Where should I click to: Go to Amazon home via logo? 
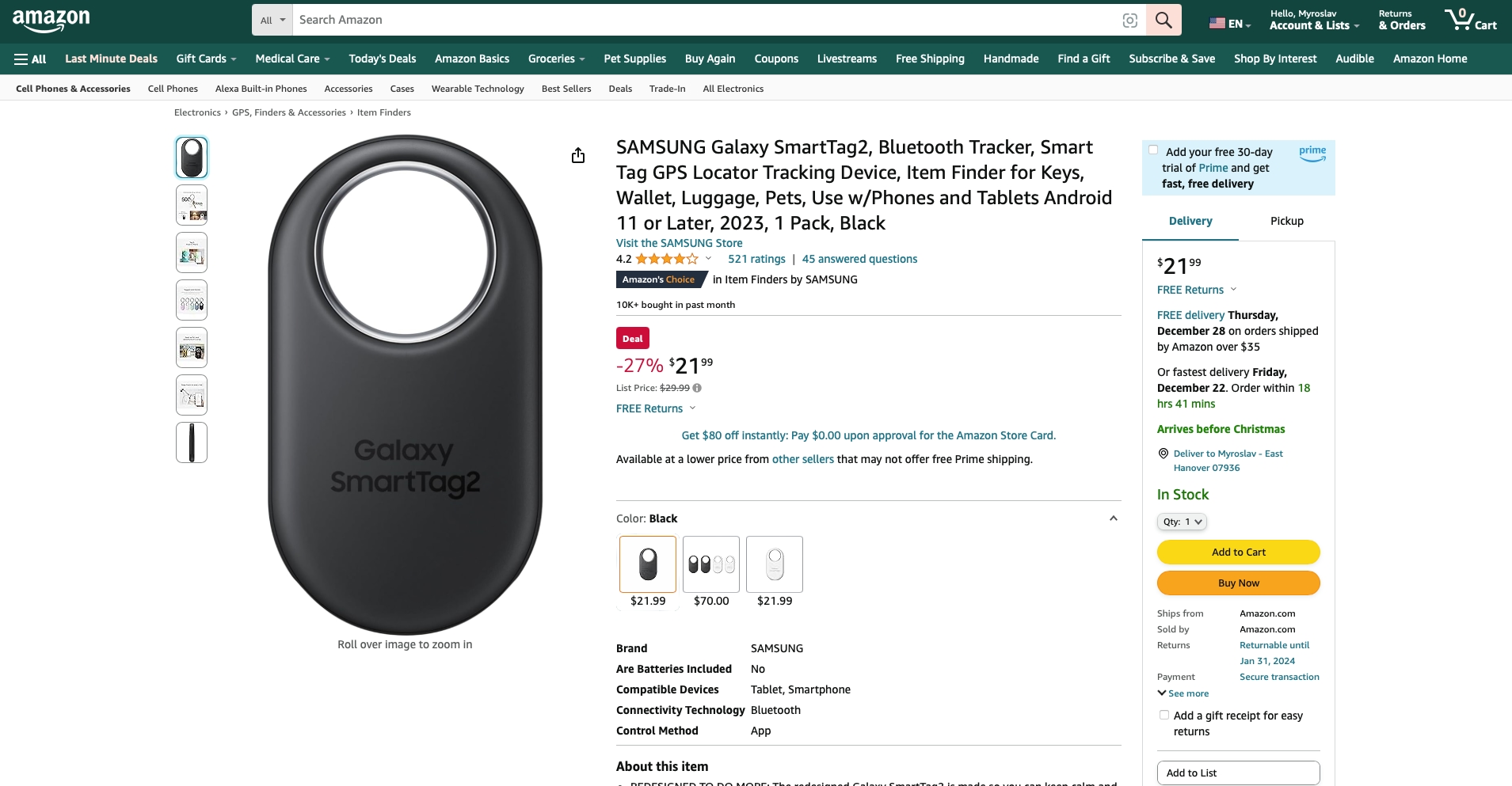pos(51,20)
